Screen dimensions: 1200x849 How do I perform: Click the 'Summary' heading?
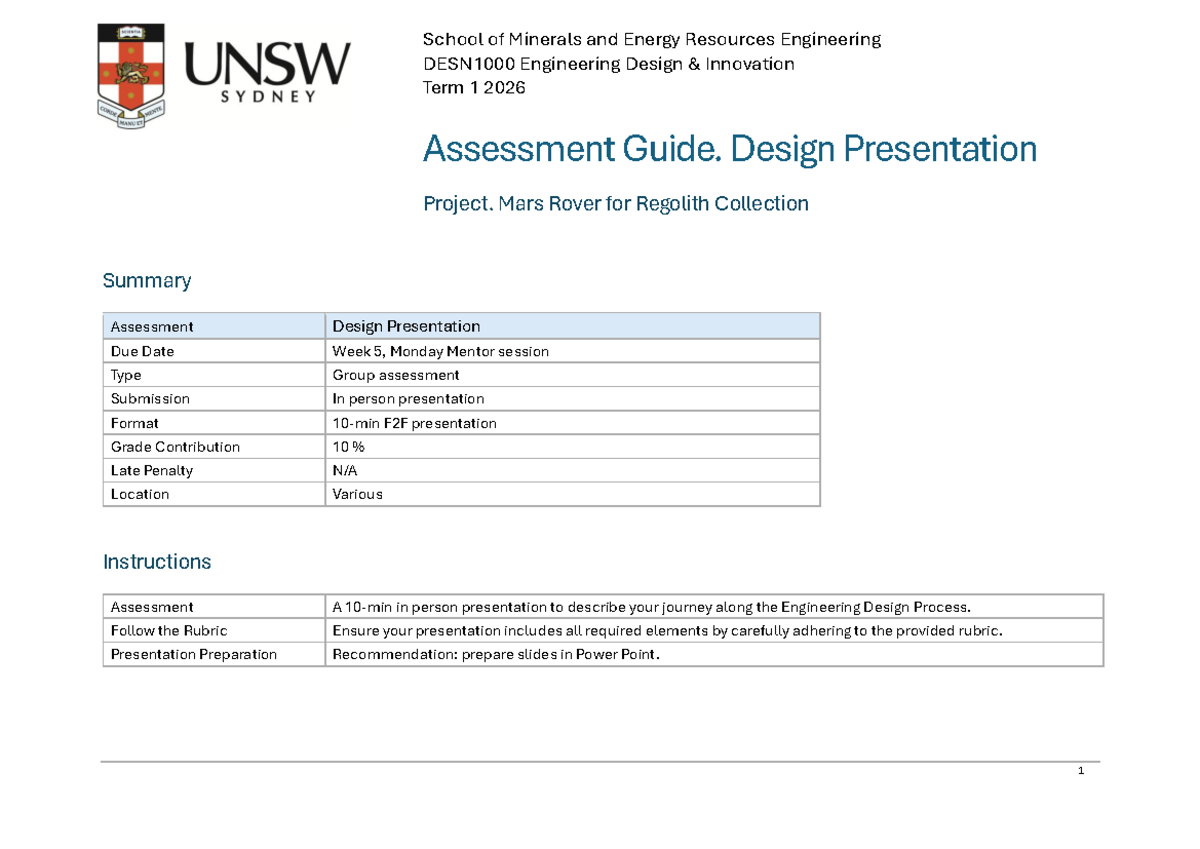click(x=147, y=281)
